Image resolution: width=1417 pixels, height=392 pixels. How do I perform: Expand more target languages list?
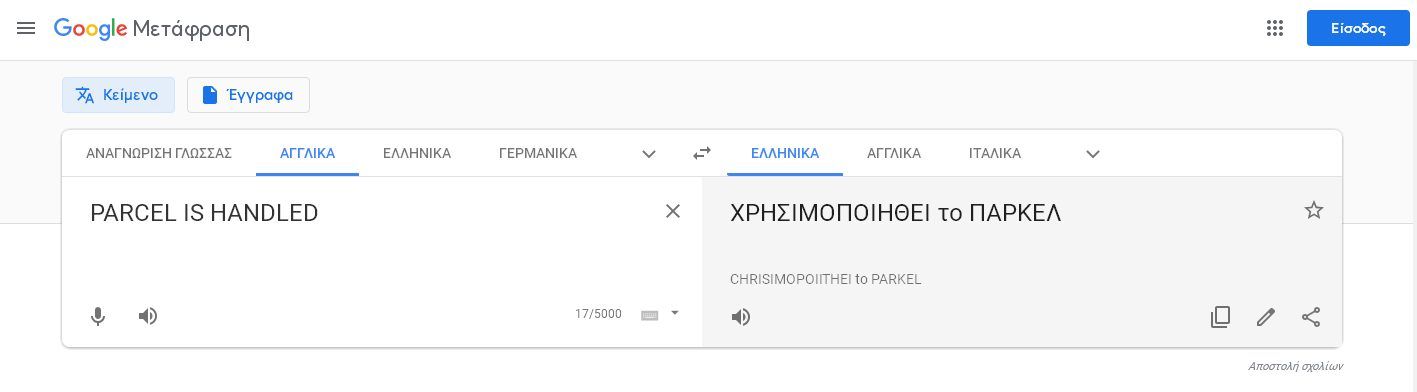[x=1093, y=154]
